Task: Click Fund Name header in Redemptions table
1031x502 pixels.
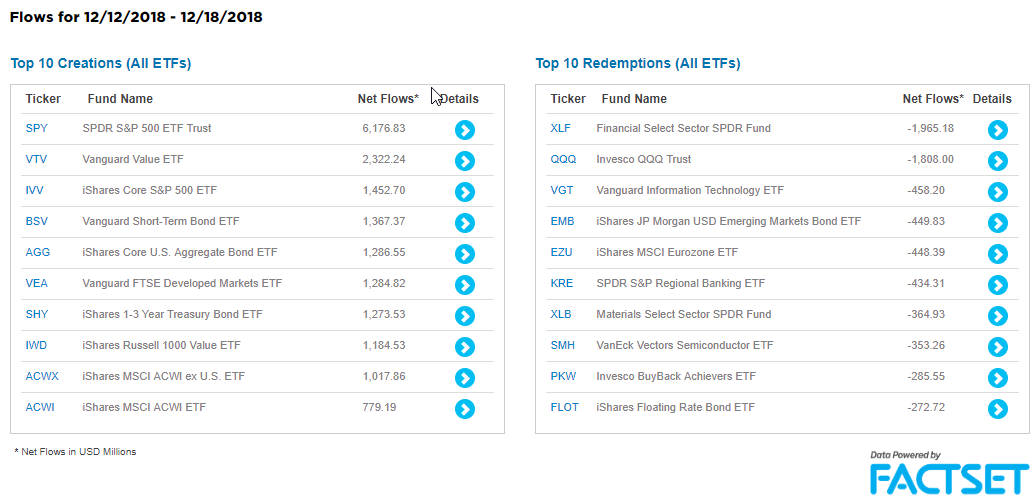Action: pos(634,99)
